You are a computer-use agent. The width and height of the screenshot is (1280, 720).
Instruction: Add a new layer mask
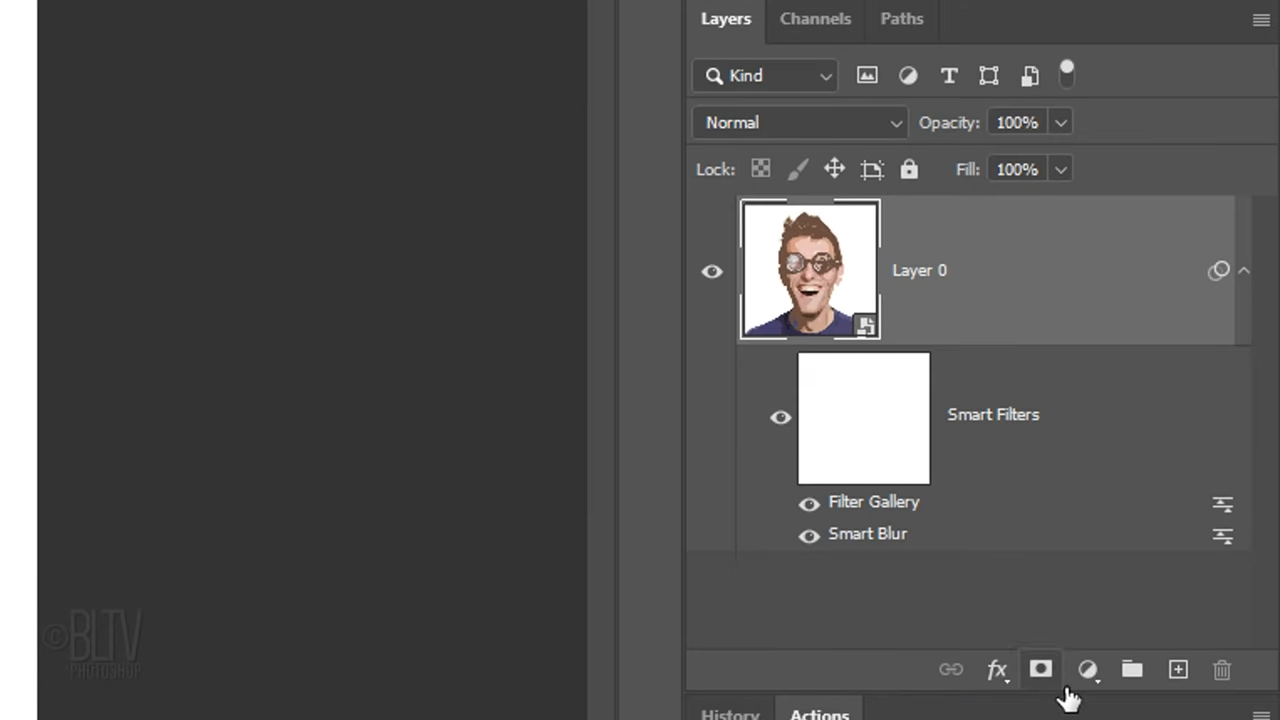(1041, 670)
